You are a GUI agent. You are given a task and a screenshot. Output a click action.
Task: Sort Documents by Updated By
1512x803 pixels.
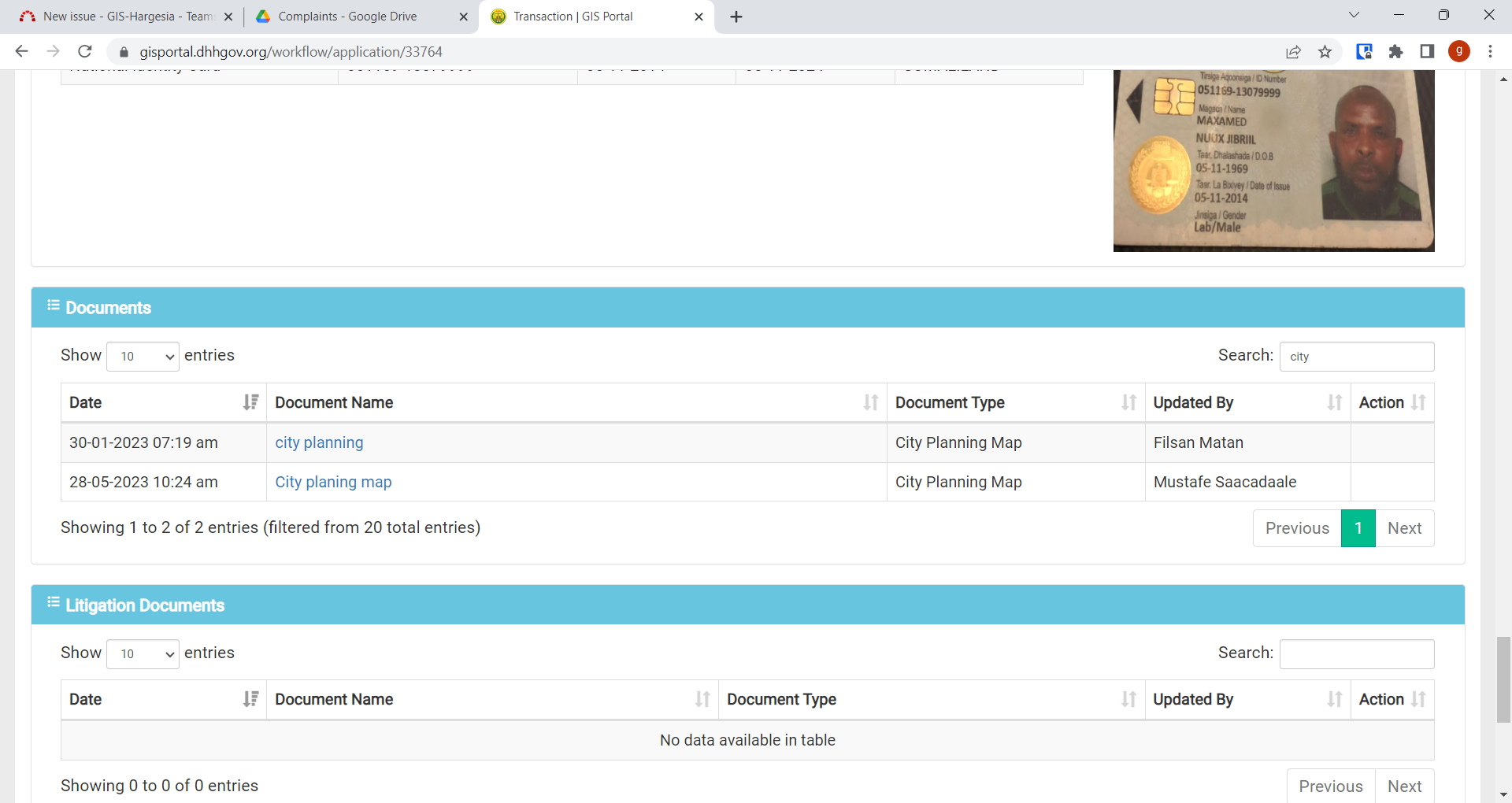(1247, 402)
